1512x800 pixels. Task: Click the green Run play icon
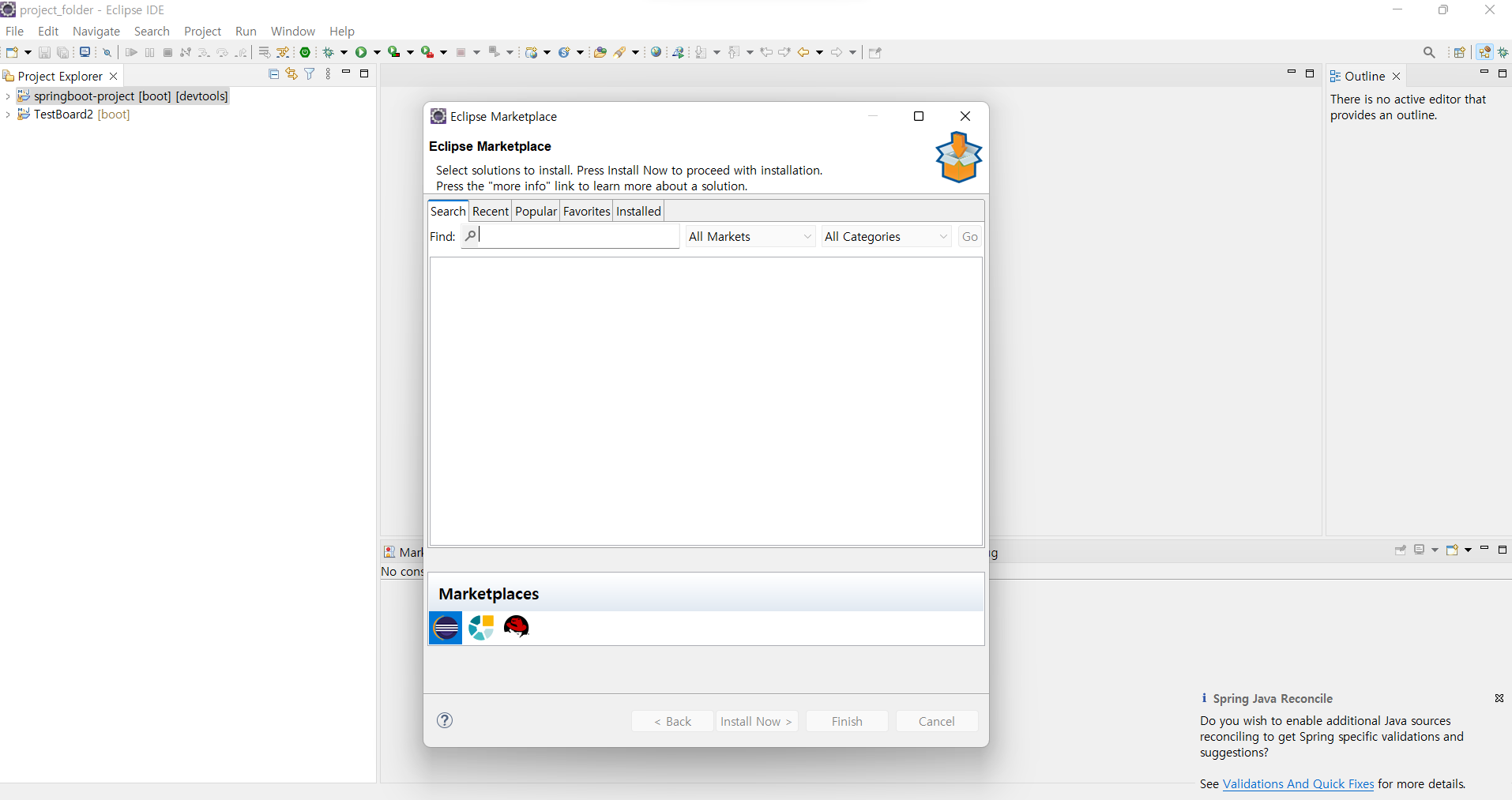tap(361, 52)
